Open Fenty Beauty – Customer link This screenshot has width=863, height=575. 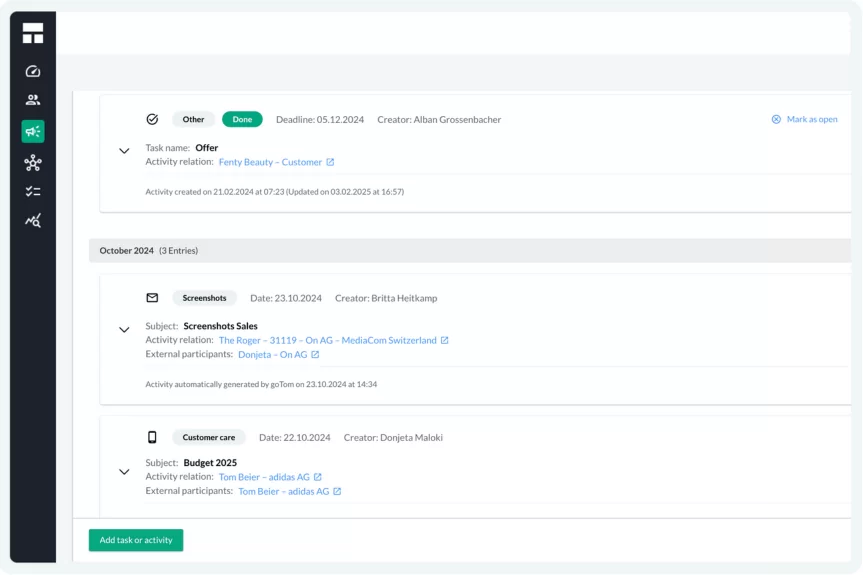(270, 162)
